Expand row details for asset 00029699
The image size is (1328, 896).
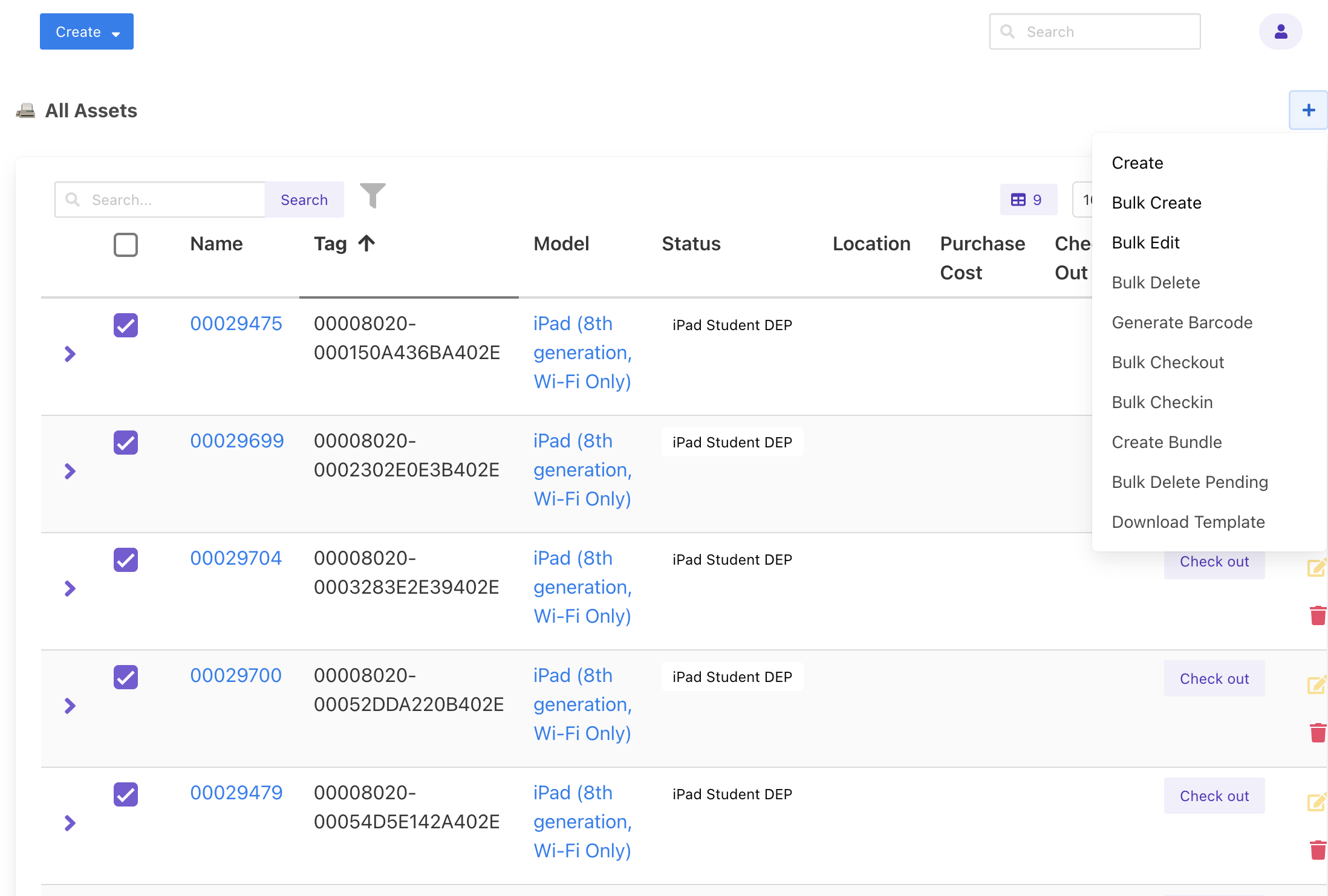[70, 472]
